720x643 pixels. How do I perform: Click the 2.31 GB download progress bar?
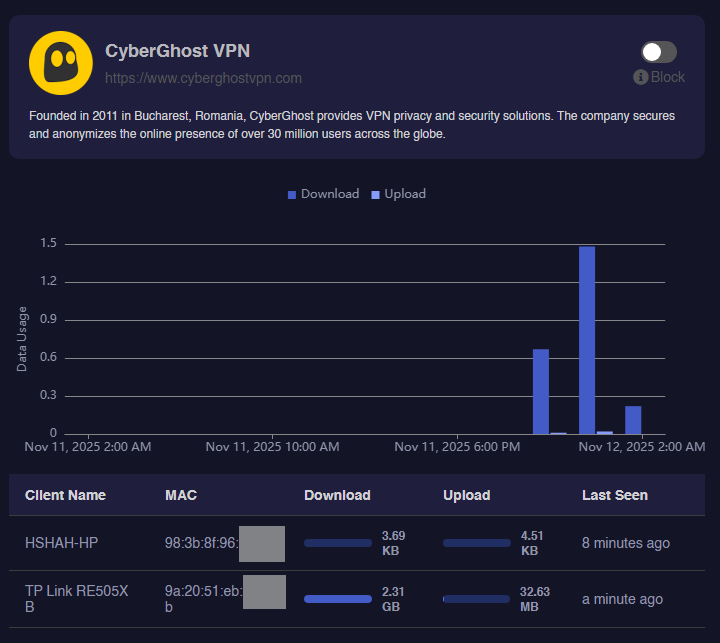point(338,599)
